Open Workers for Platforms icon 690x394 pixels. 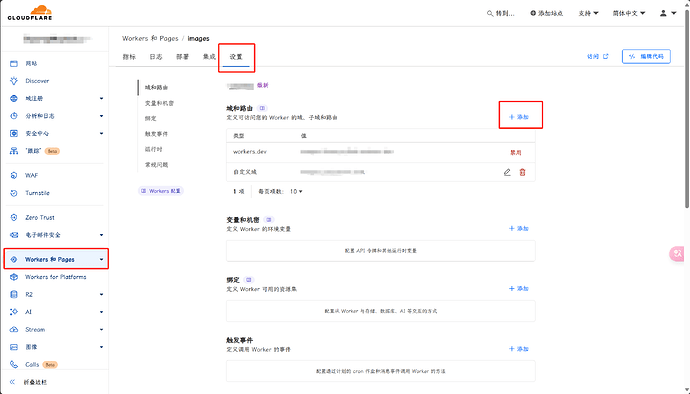coord(14,277)
